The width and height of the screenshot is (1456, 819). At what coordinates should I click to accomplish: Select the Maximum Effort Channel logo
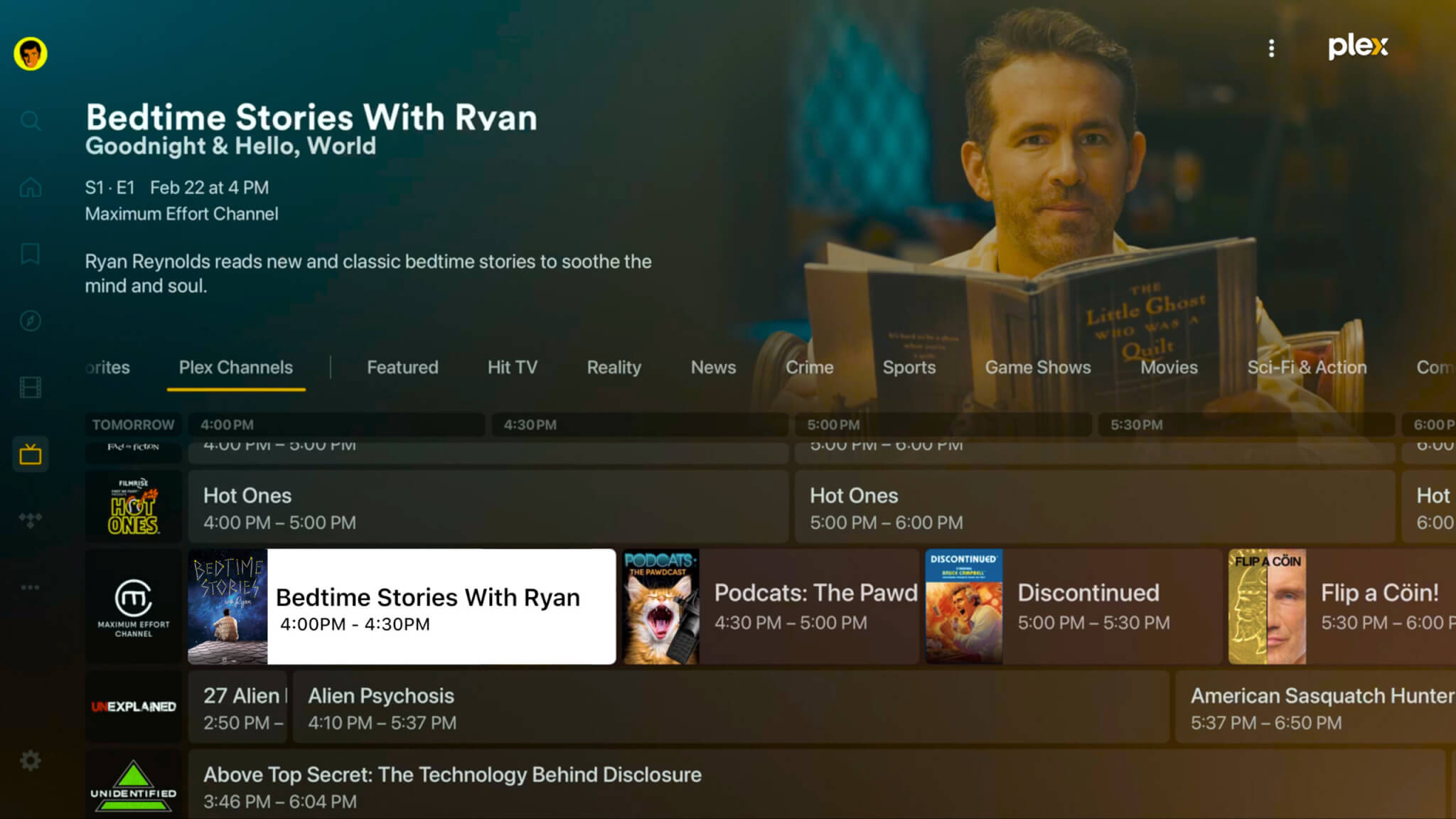pos(134,606)
